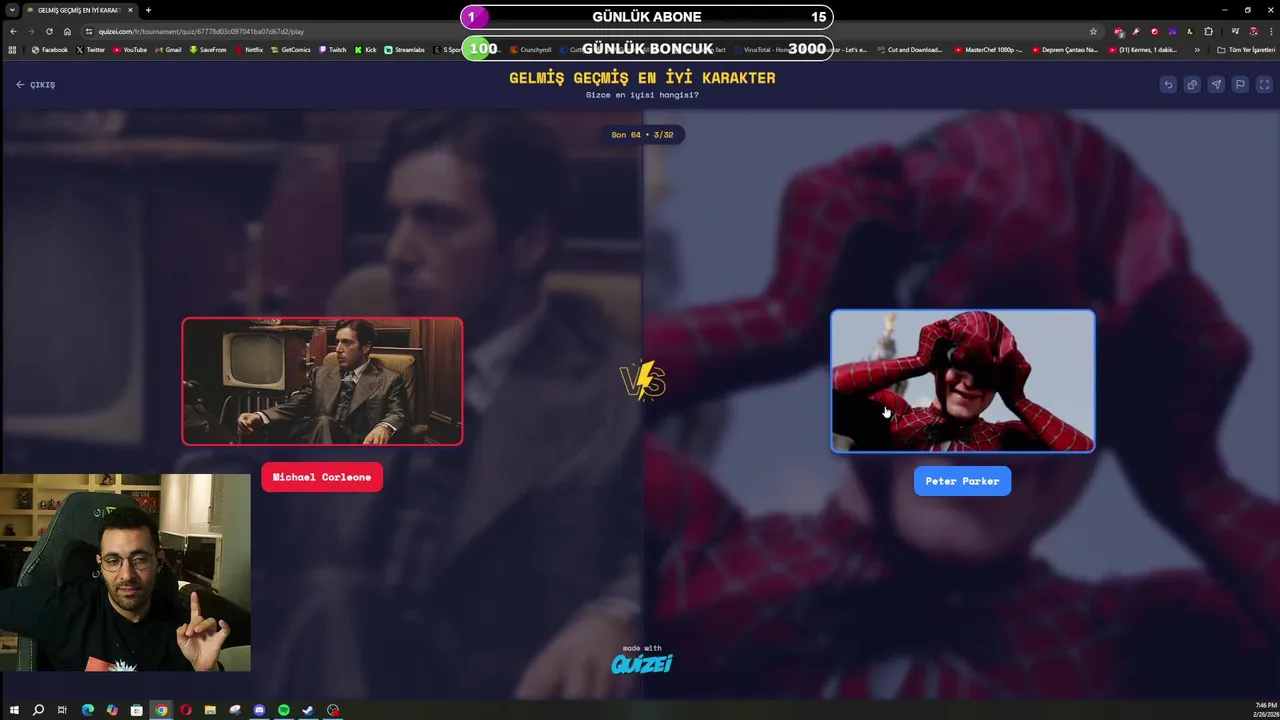This screenshot has width=1280, height=720.
Task: Click the Son 64 round progress badge
Action: [x=642, y=134]
